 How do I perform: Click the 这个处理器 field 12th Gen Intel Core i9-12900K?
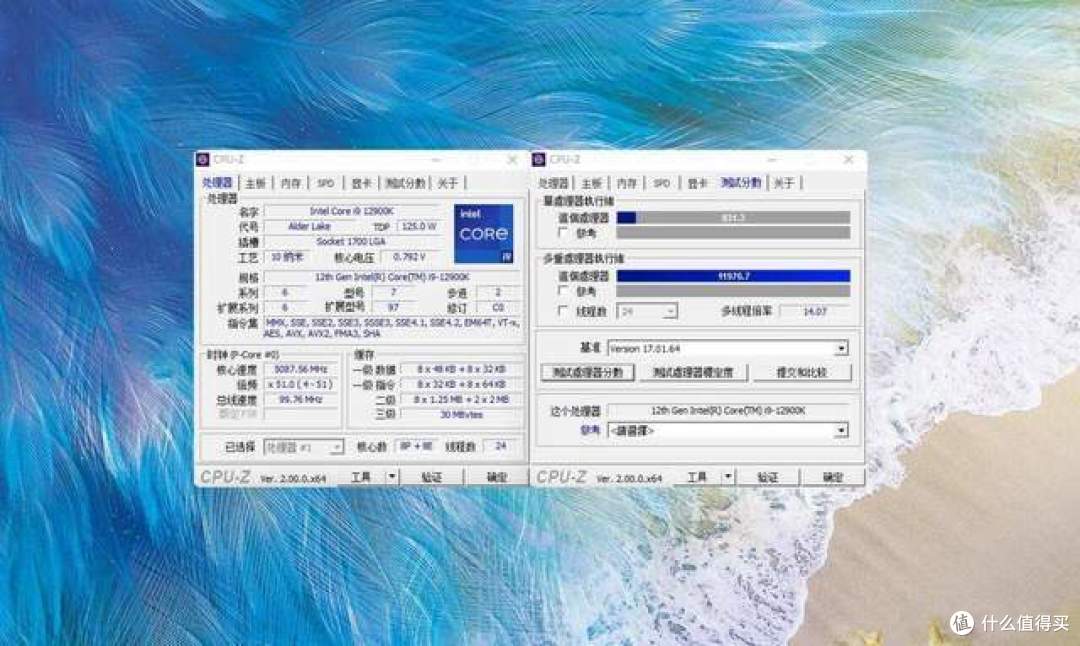click(x=728, y=410)
